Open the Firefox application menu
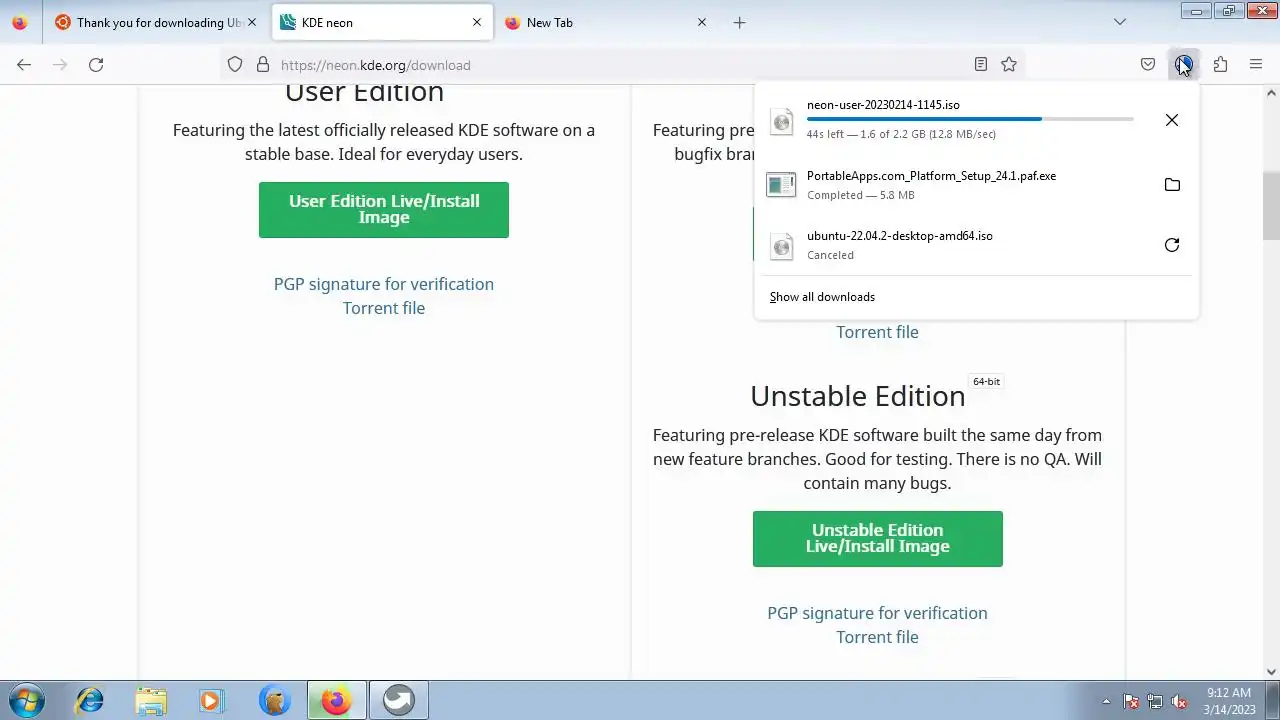Screen dimensions: 1280x720 coord(1256,65)
